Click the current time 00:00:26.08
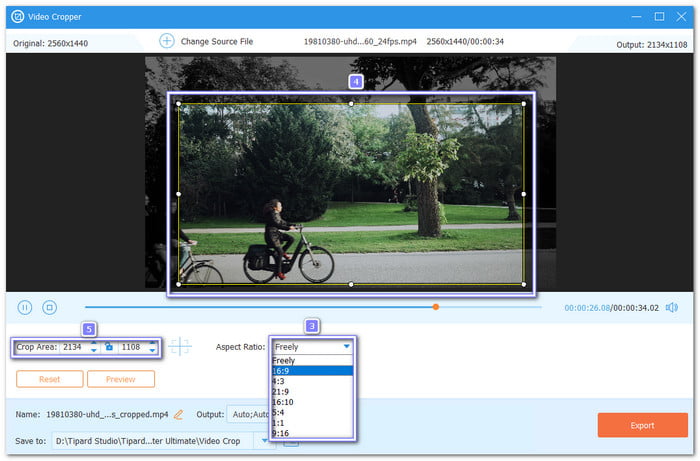Image resolution: width=700 pixels, height=461 pixels. click(587, 307)
